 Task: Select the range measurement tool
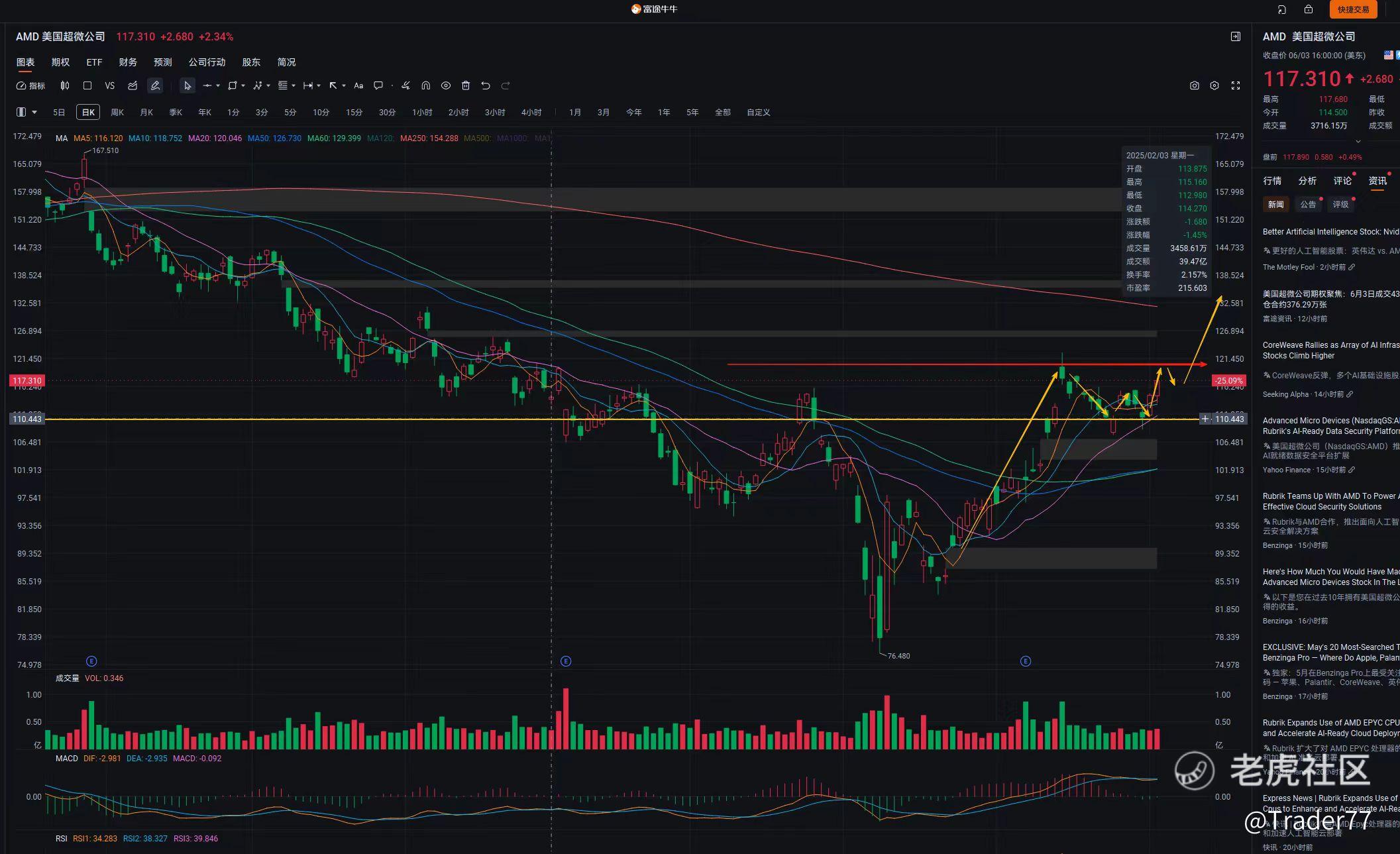308,85
